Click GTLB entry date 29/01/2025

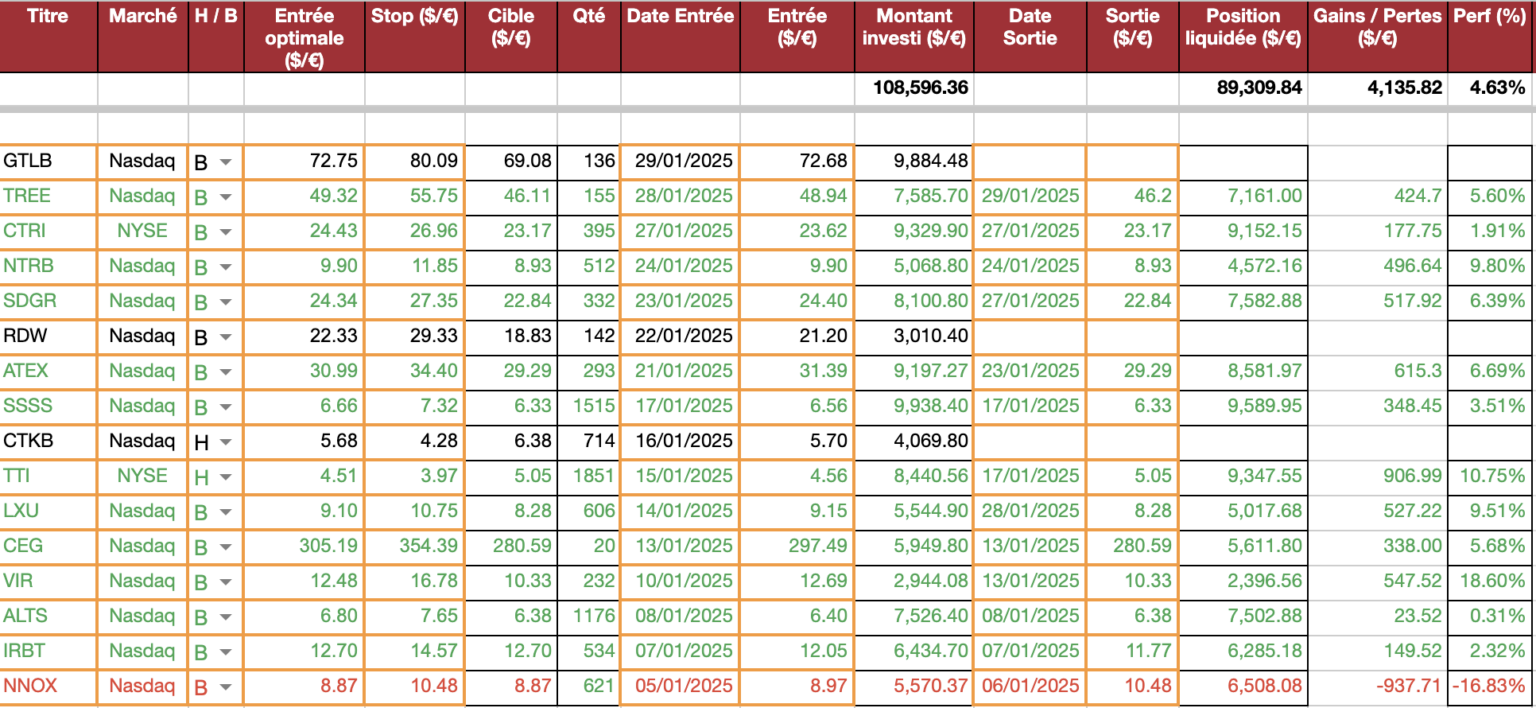pos(680,161)
